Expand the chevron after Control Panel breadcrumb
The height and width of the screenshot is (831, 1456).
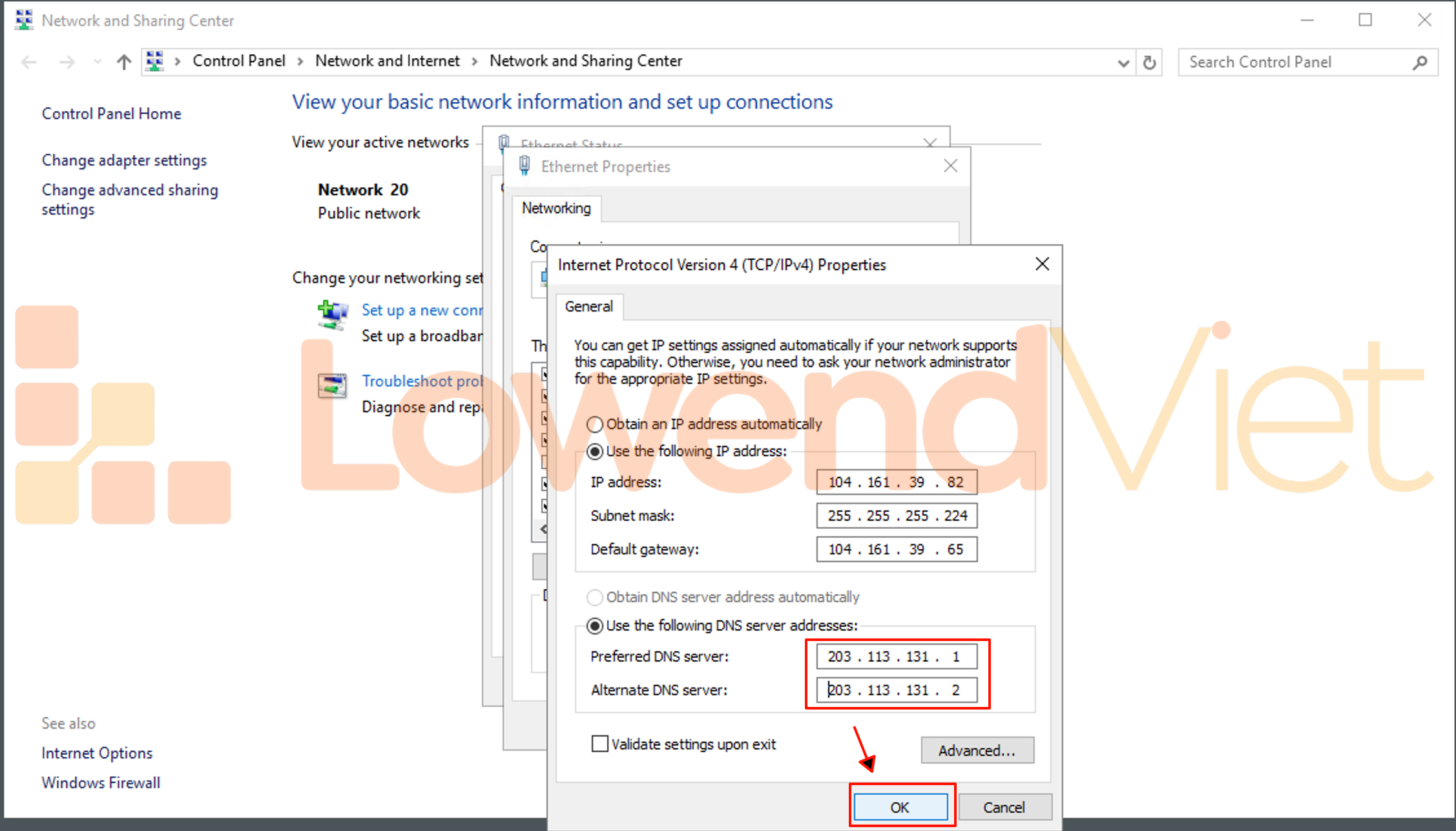[x=300, y=61]
